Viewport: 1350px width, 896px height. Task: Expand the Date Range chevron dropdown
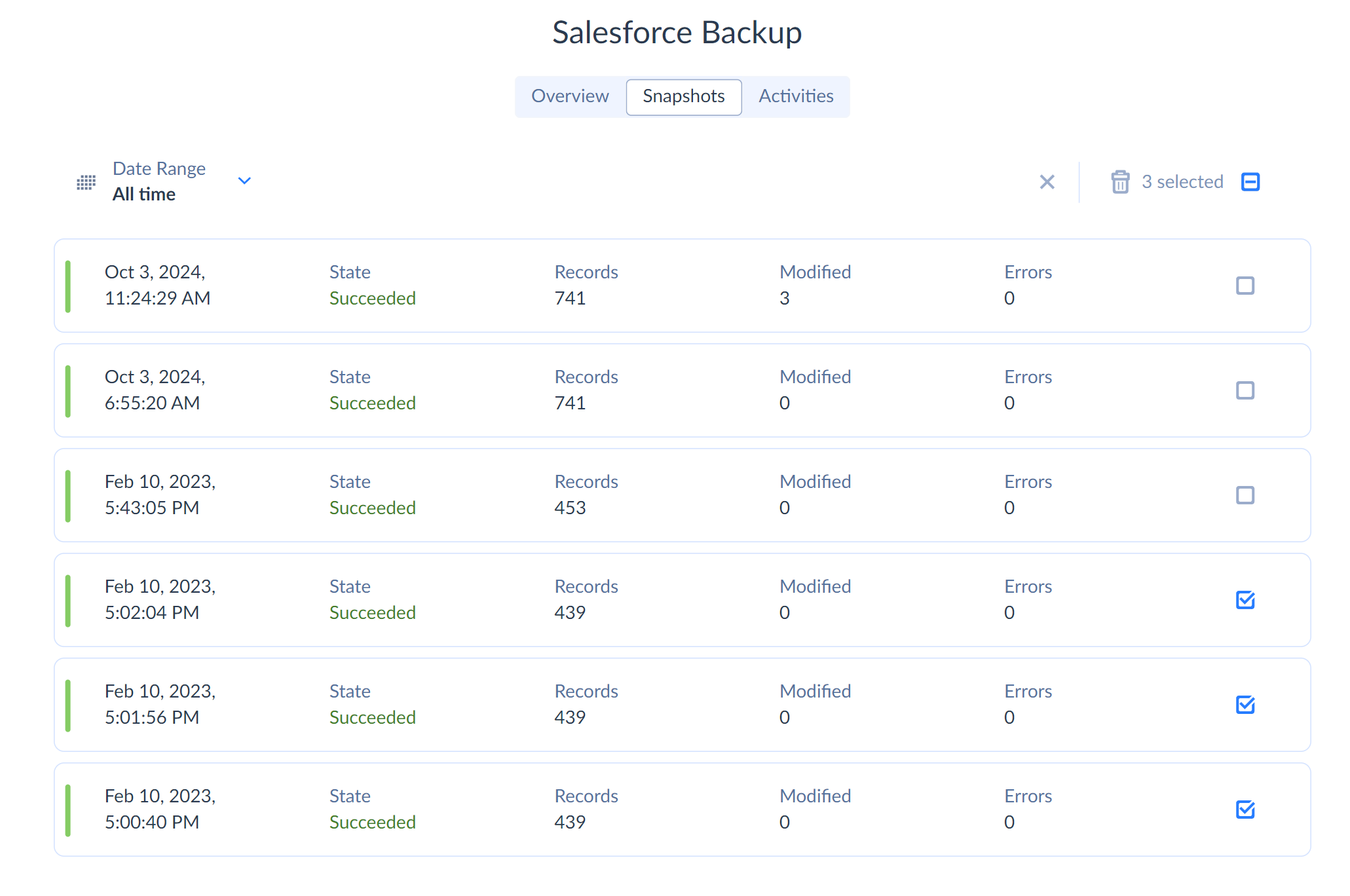(244, 181)
